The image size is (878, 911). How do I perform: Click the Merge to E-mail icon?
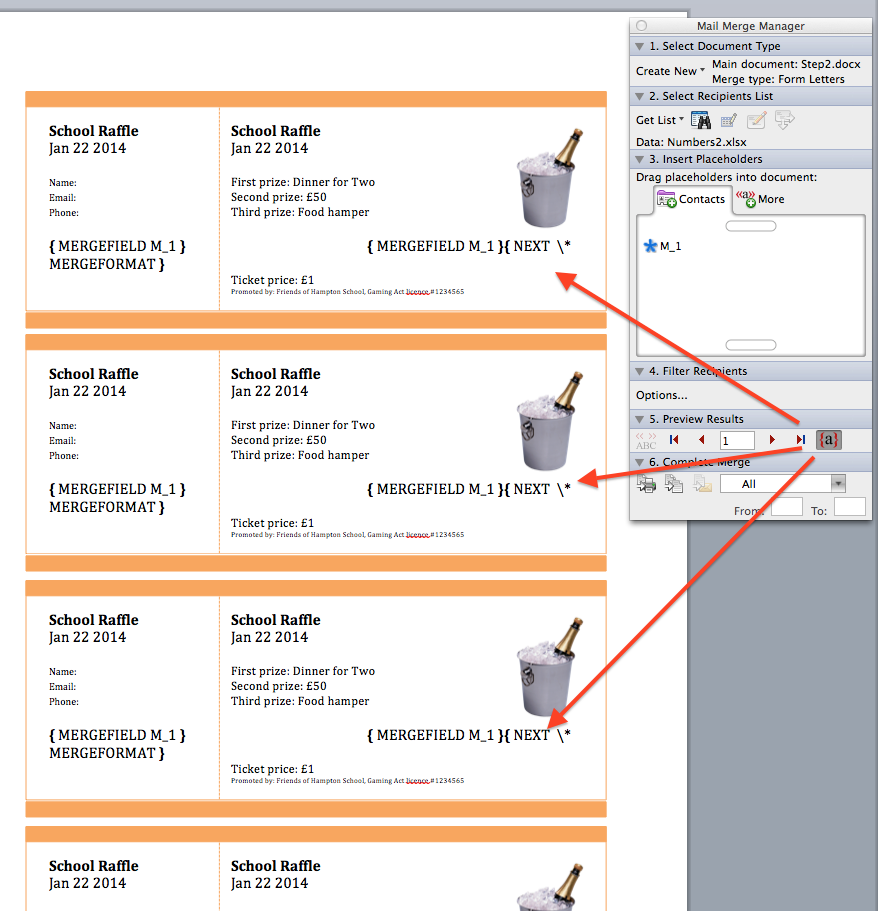coord(703,483)
